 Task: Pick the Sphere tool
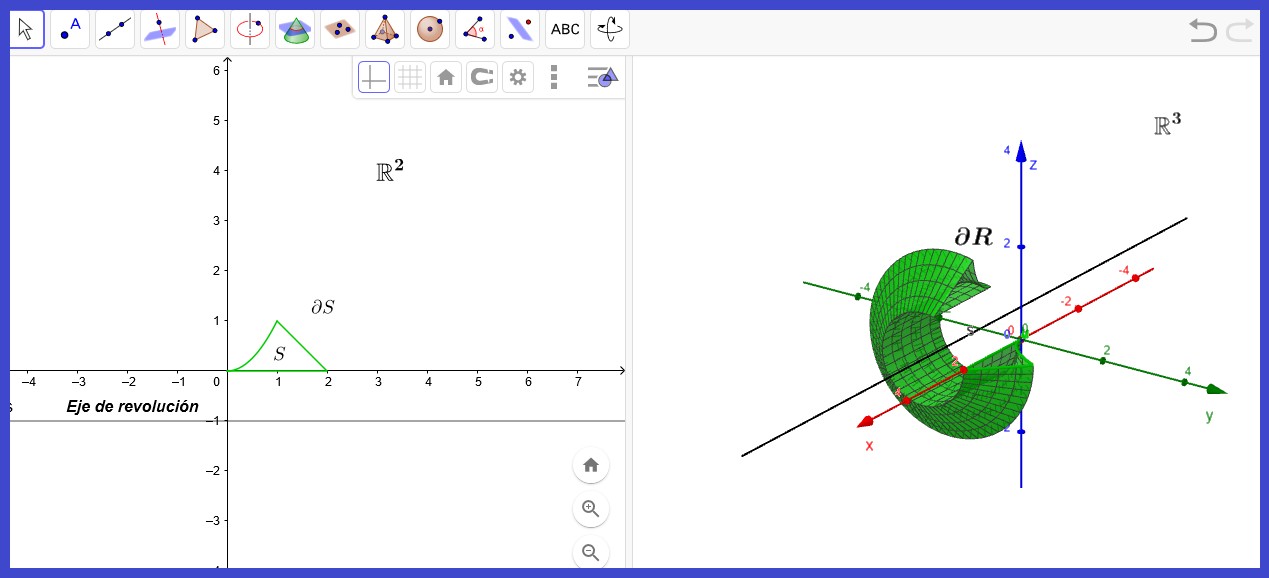pyautogui.click(x=430, y=30)
